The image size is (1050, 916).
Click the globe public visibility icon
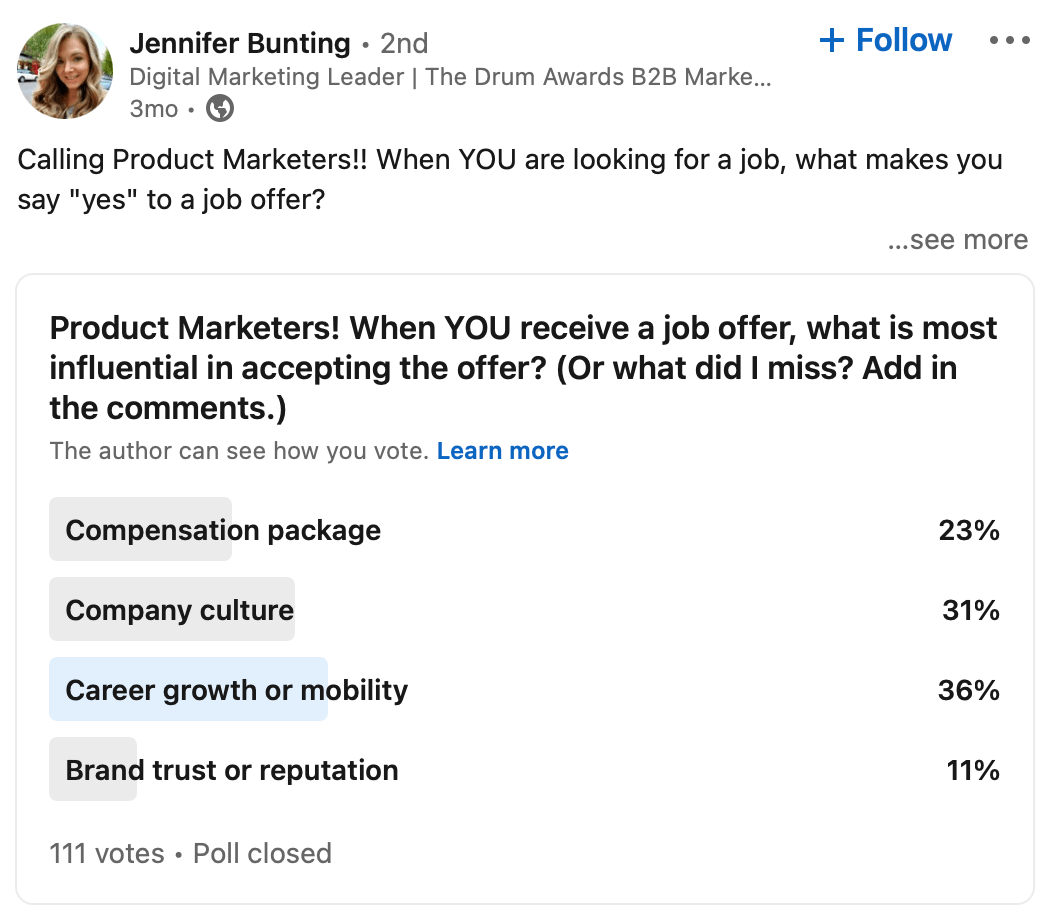[220, 108]
